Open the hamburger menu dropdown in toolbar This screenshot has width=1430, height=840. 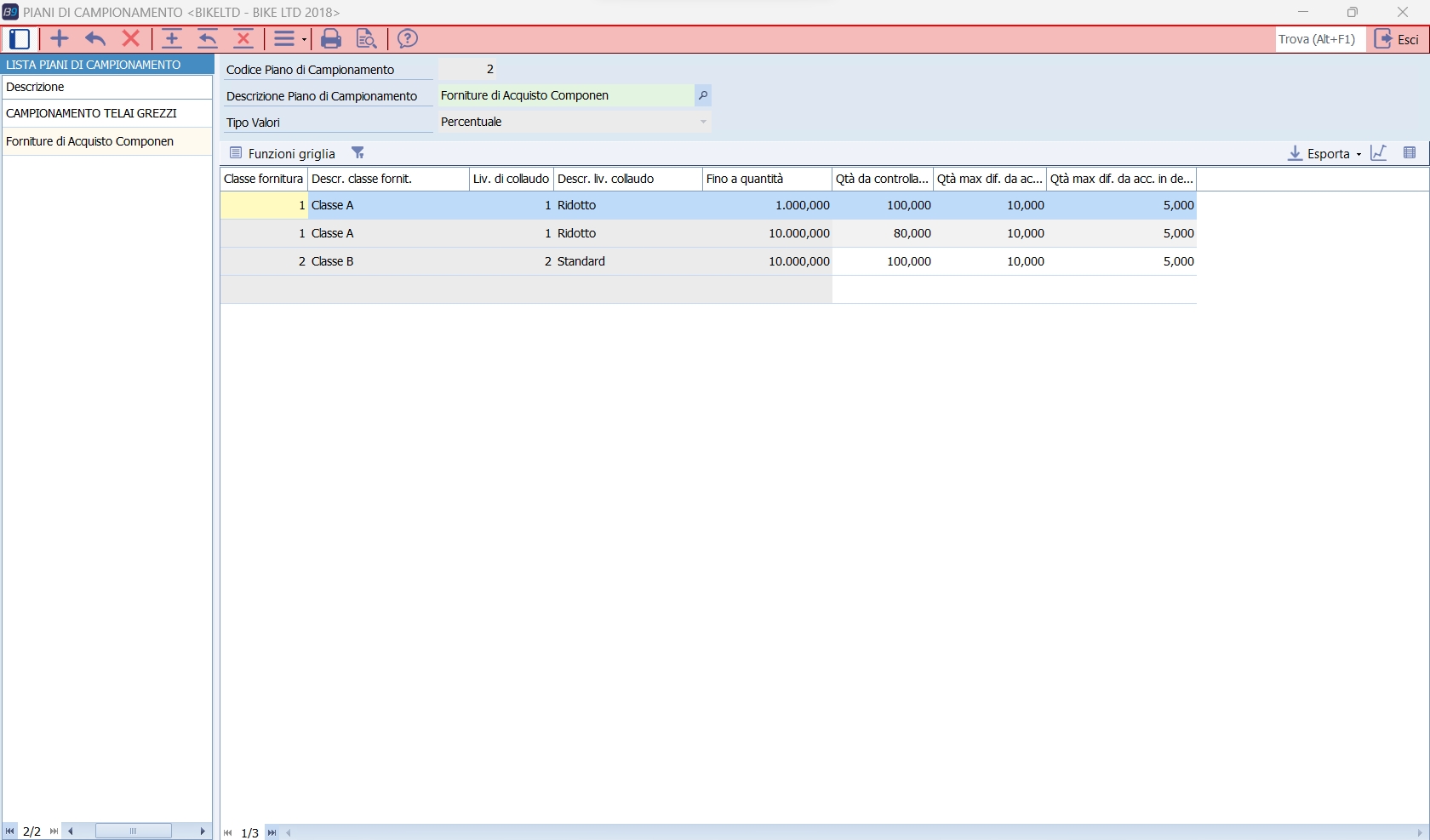click(289, 39)
